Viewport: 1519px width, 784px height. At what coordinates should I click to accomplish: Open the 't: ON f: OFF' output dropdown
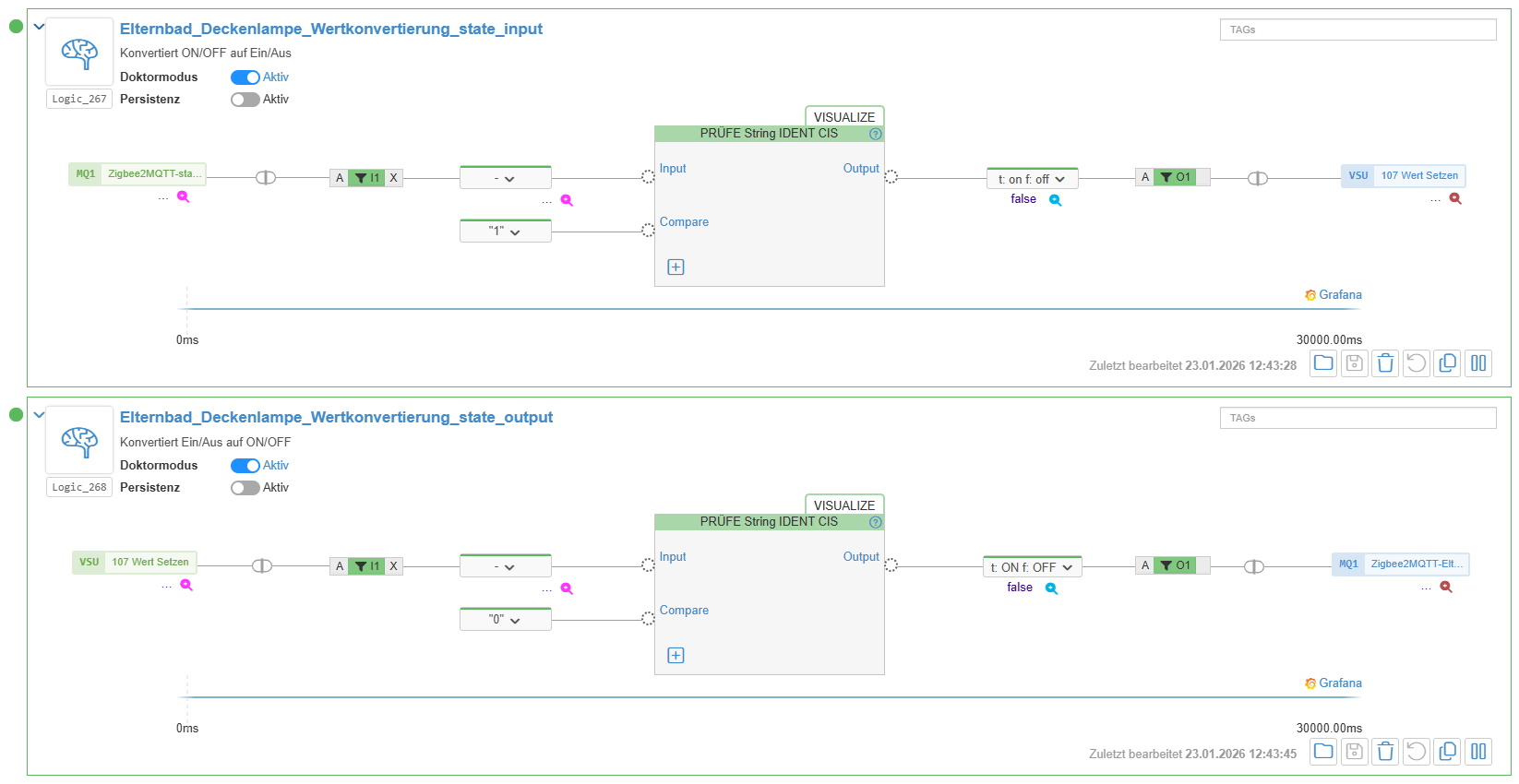[1032, 567]
